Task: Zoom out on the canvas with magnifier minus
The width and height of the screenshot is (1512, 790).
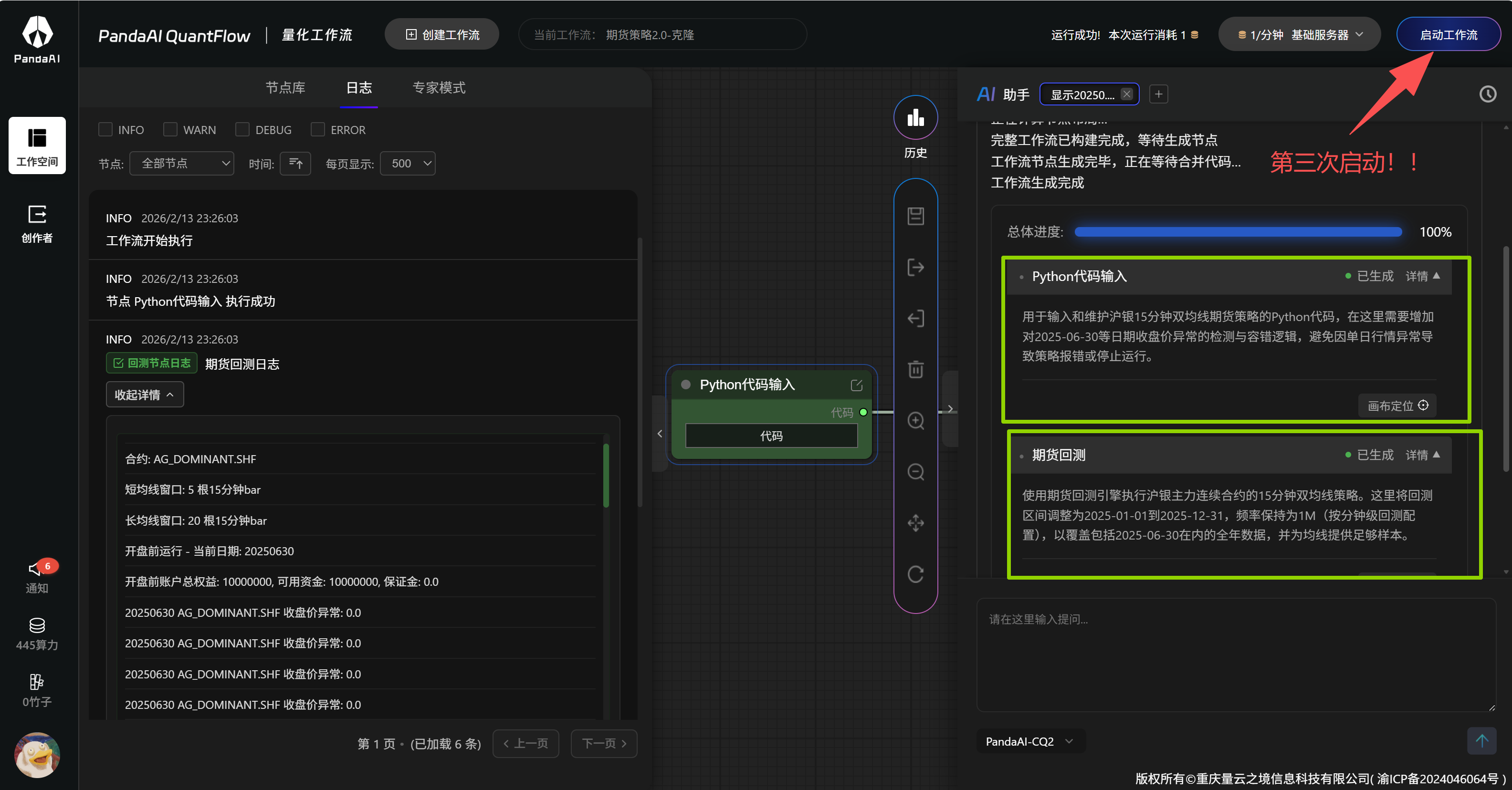Action: point(916,471)
